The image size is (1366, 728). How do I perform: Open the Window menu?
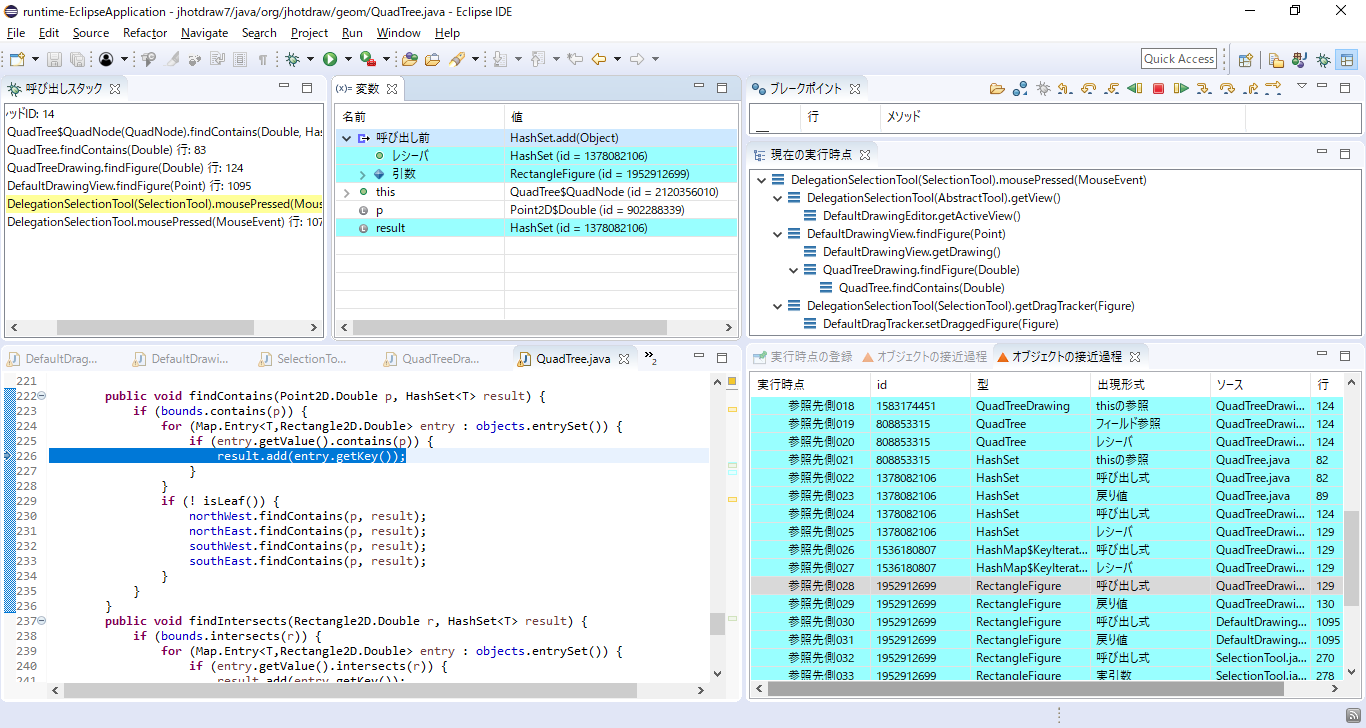click(398, 33)
